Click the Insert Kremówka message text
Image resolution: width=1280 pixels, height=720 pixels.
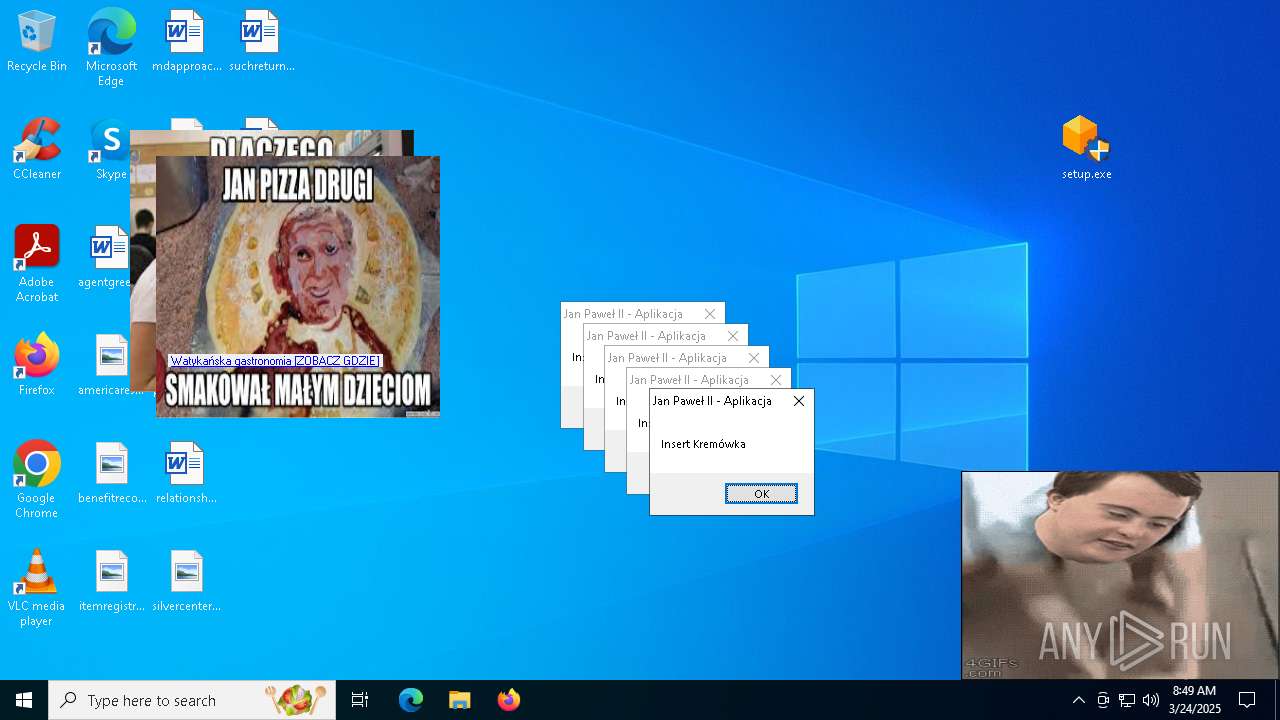pos(703,444)
